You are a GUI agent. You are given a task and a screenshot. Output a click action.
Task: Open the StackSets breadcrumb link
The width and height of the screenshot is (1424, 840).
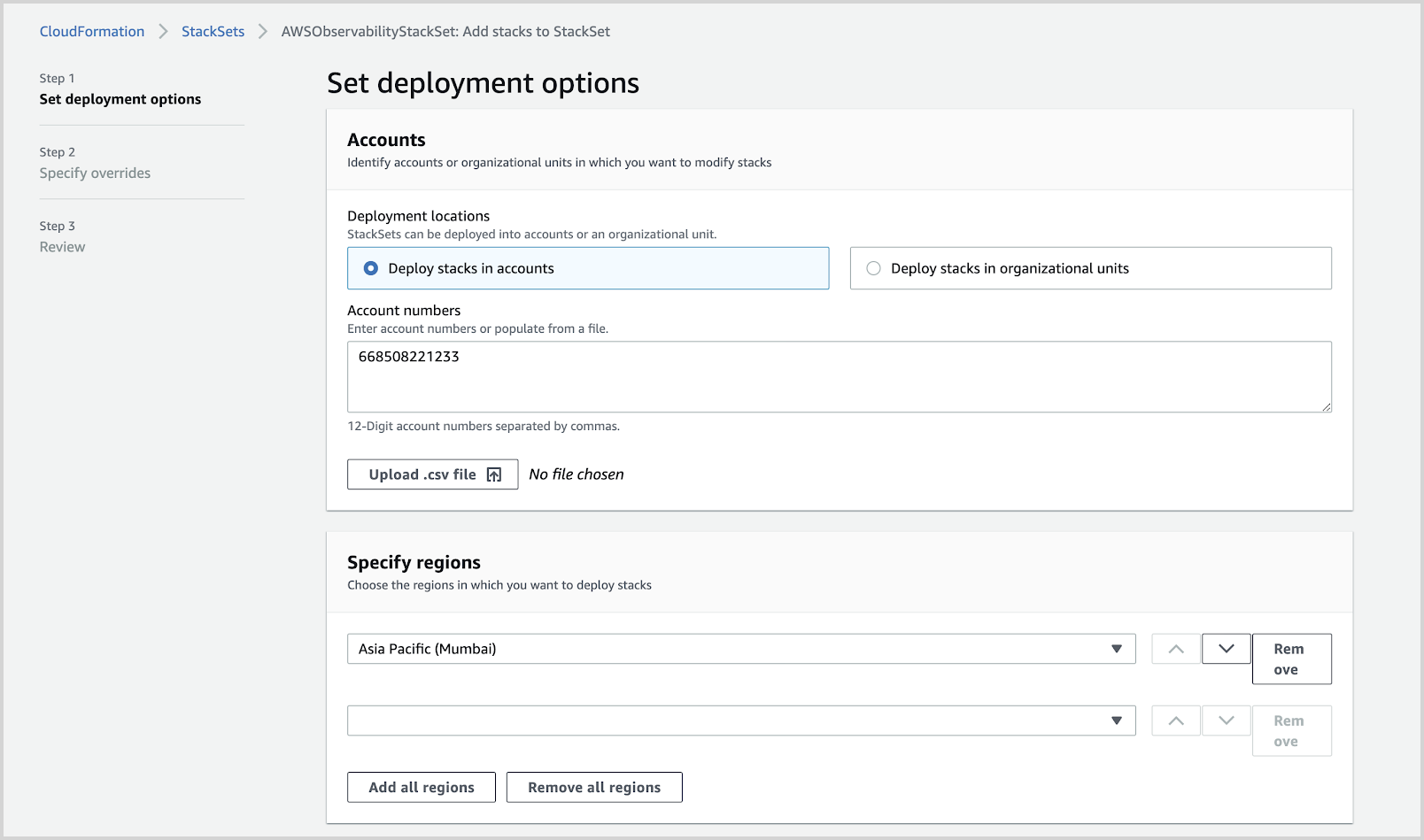click(x=213, y=31)
